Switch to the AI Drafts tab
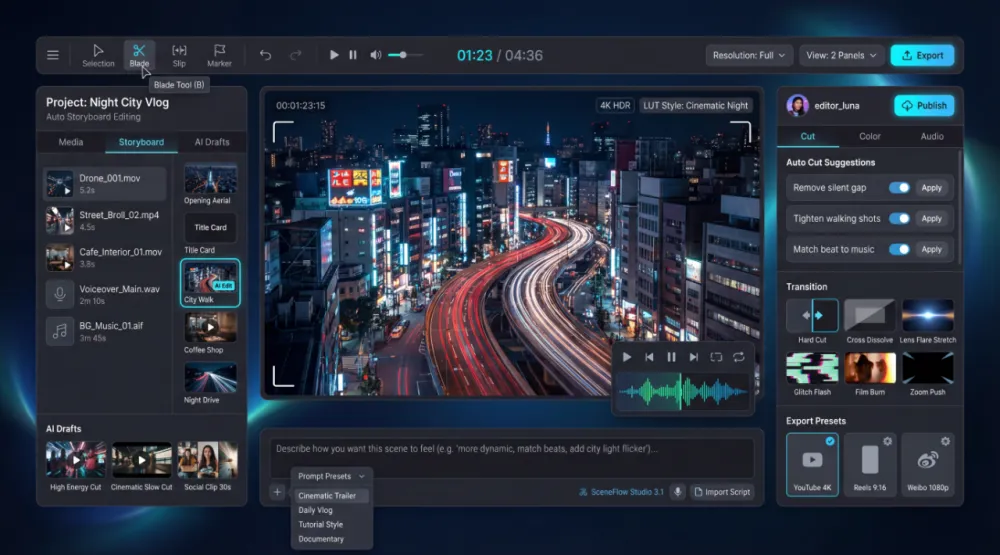 tap(211, 142)
